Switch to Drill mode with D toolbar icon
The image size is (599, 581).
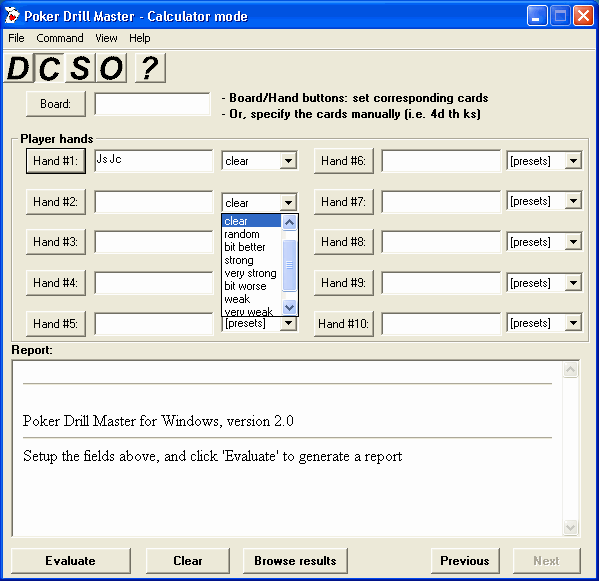pyautogui.click(x=18, y=68)
